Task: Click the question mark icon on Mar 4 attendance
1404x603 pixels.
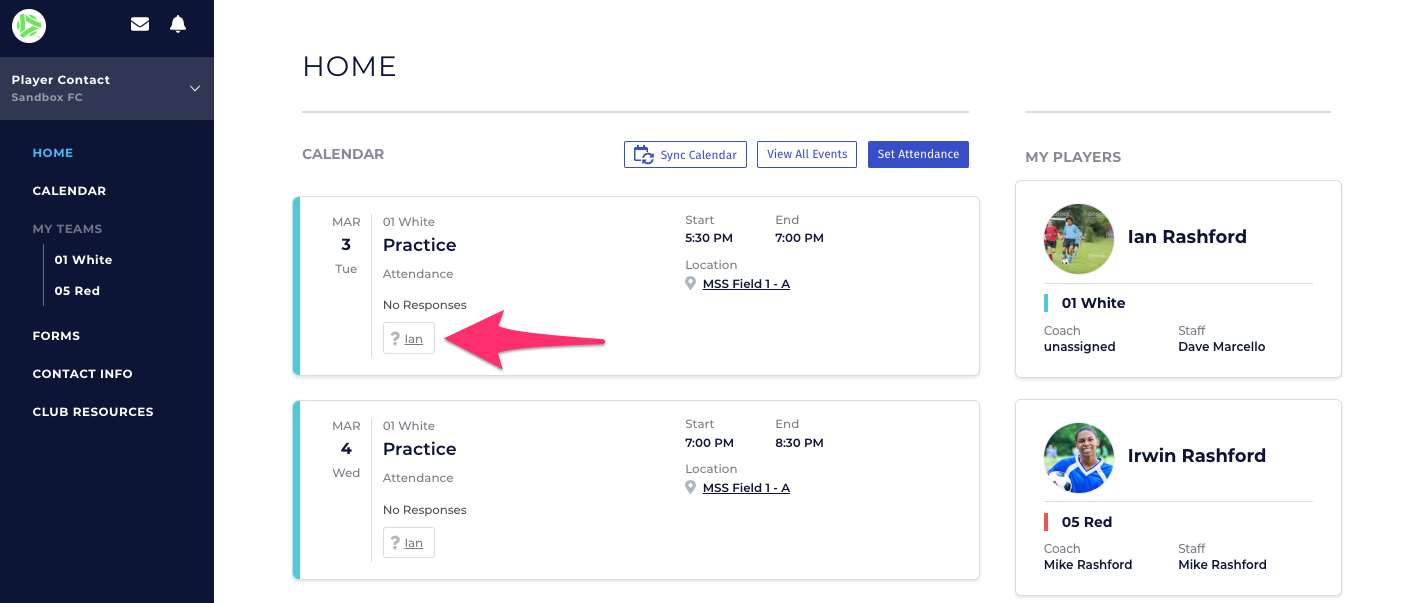Action: (395, 543)
